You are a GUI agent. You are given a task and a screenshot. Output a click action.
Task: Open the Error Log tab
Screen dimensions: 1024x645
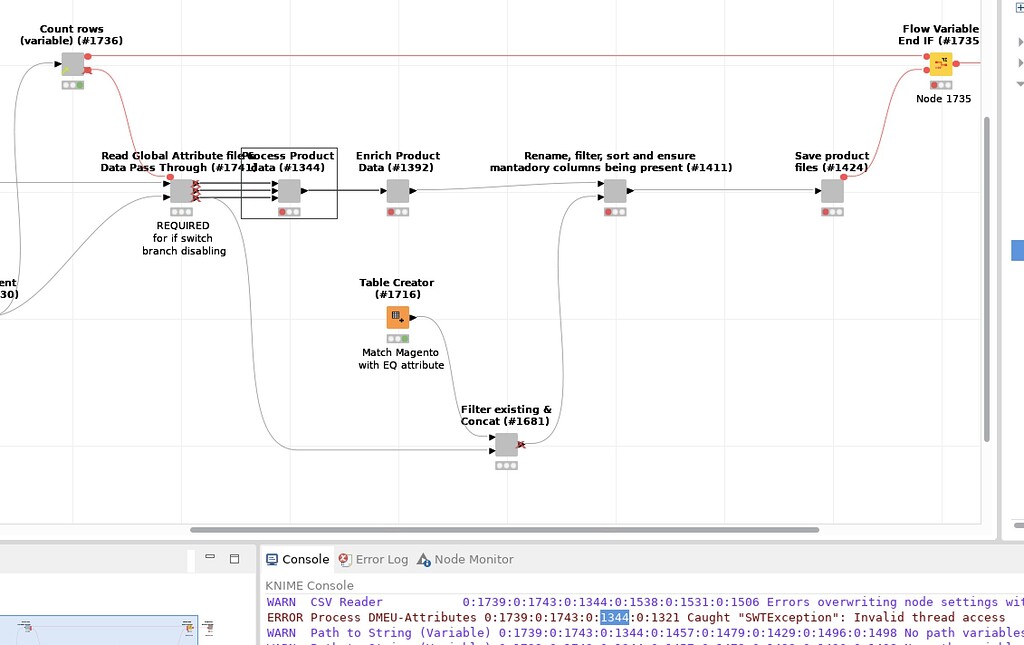point(374,560)
